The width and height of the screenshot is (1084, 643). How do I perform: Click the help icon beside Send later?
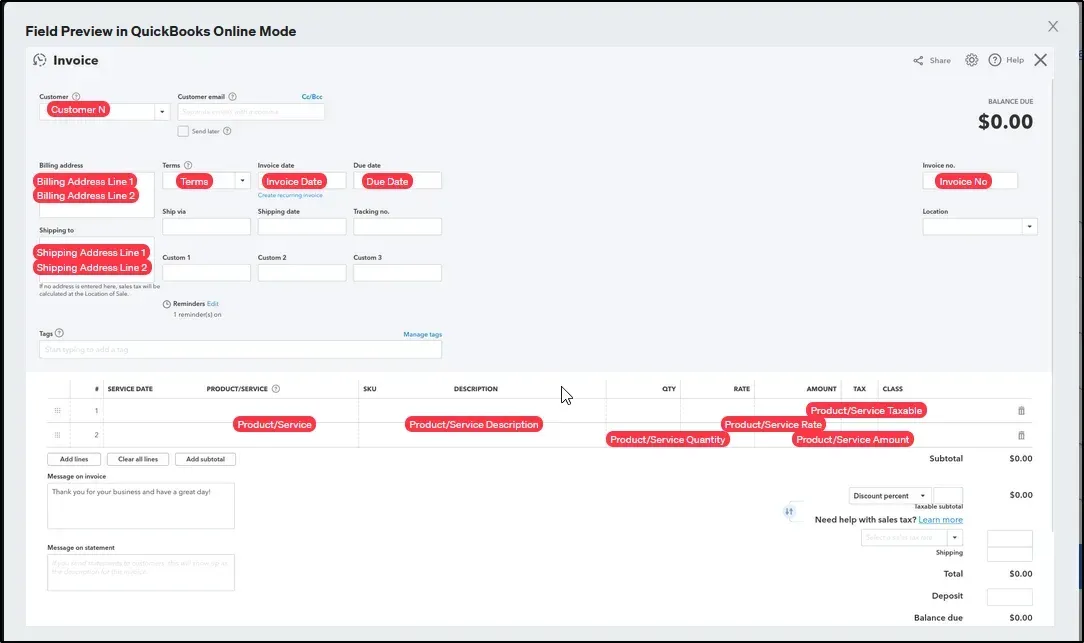[227, 131]
